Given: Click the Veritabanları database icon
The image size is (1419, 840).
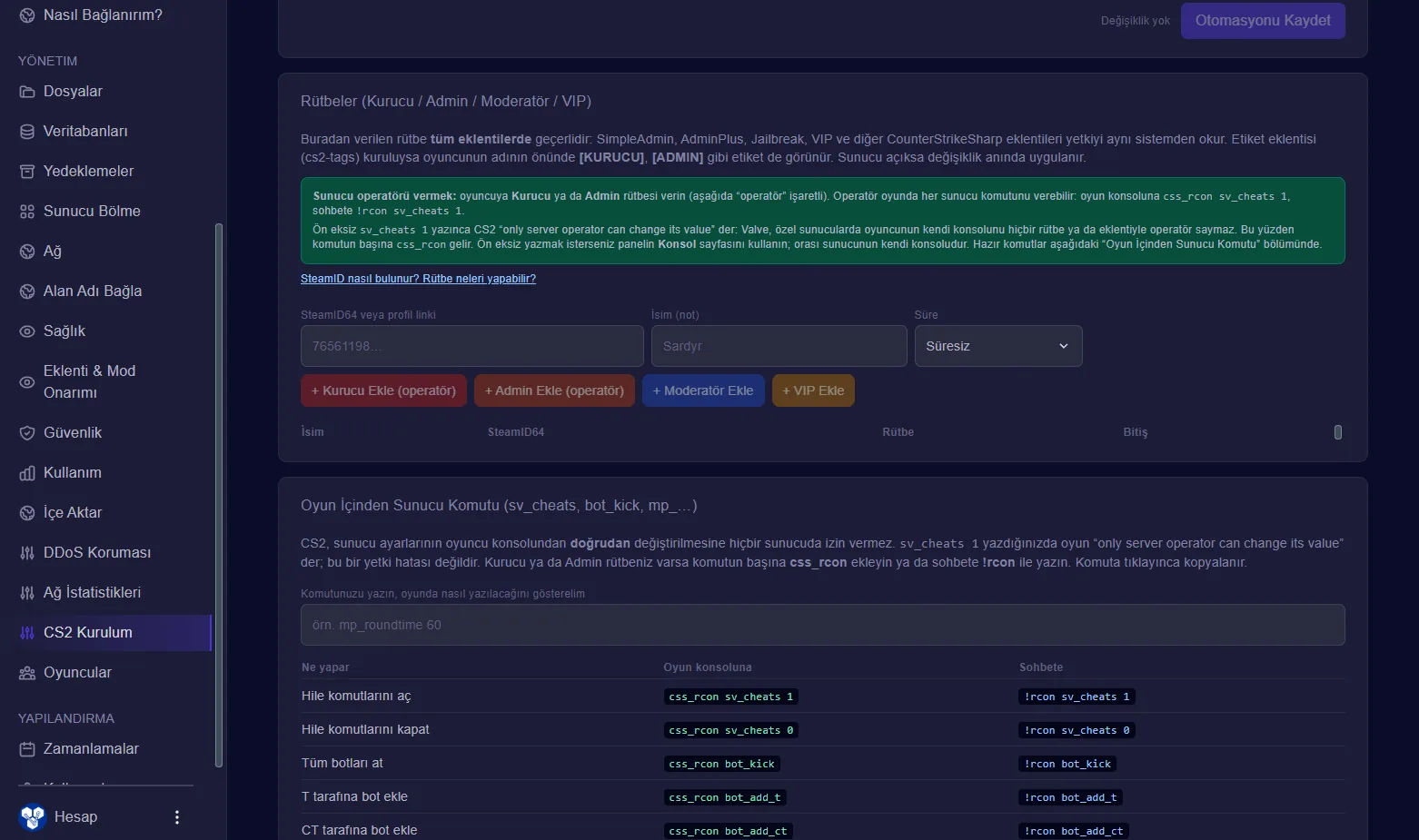Looking at the screenshot, I should [x=27, y=132].
